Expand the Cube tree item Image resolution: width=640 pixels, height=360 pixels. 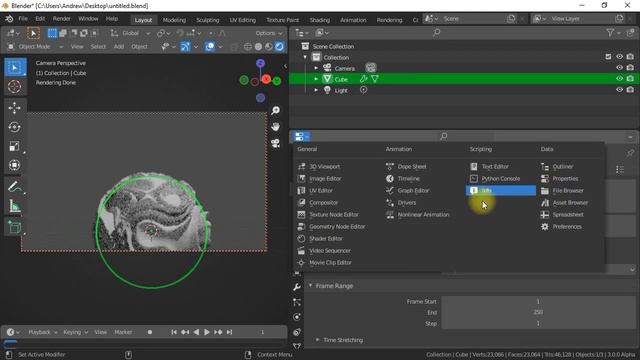pyautogui.click(x=316, y=79)
